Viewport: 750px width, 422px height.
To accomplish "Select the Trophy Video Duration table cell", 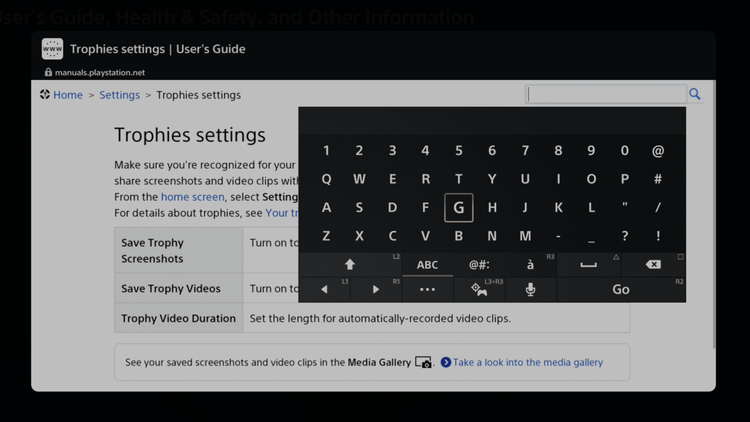I will click(178, 318).
